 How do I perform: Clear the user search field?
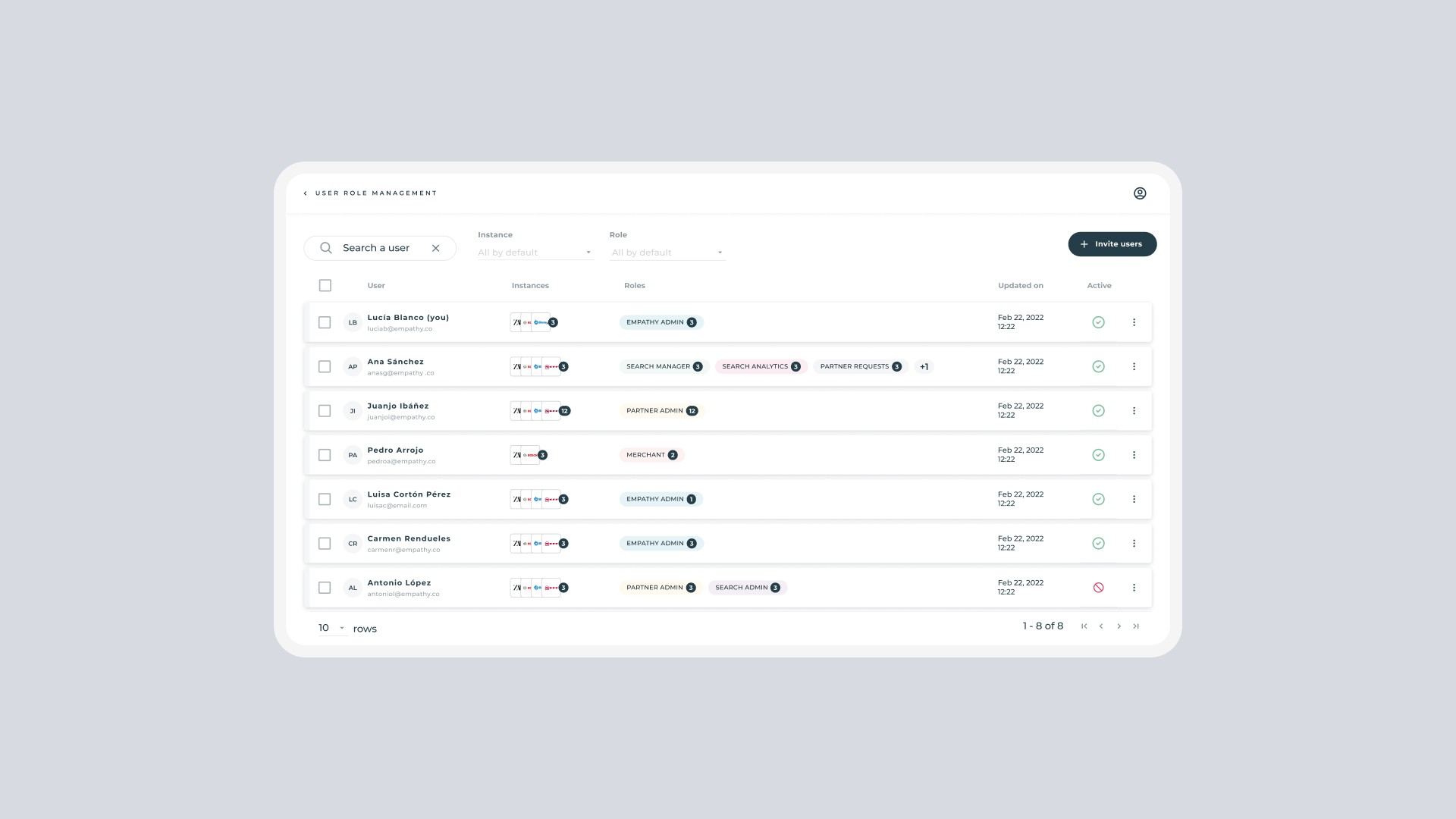point(435,248)
